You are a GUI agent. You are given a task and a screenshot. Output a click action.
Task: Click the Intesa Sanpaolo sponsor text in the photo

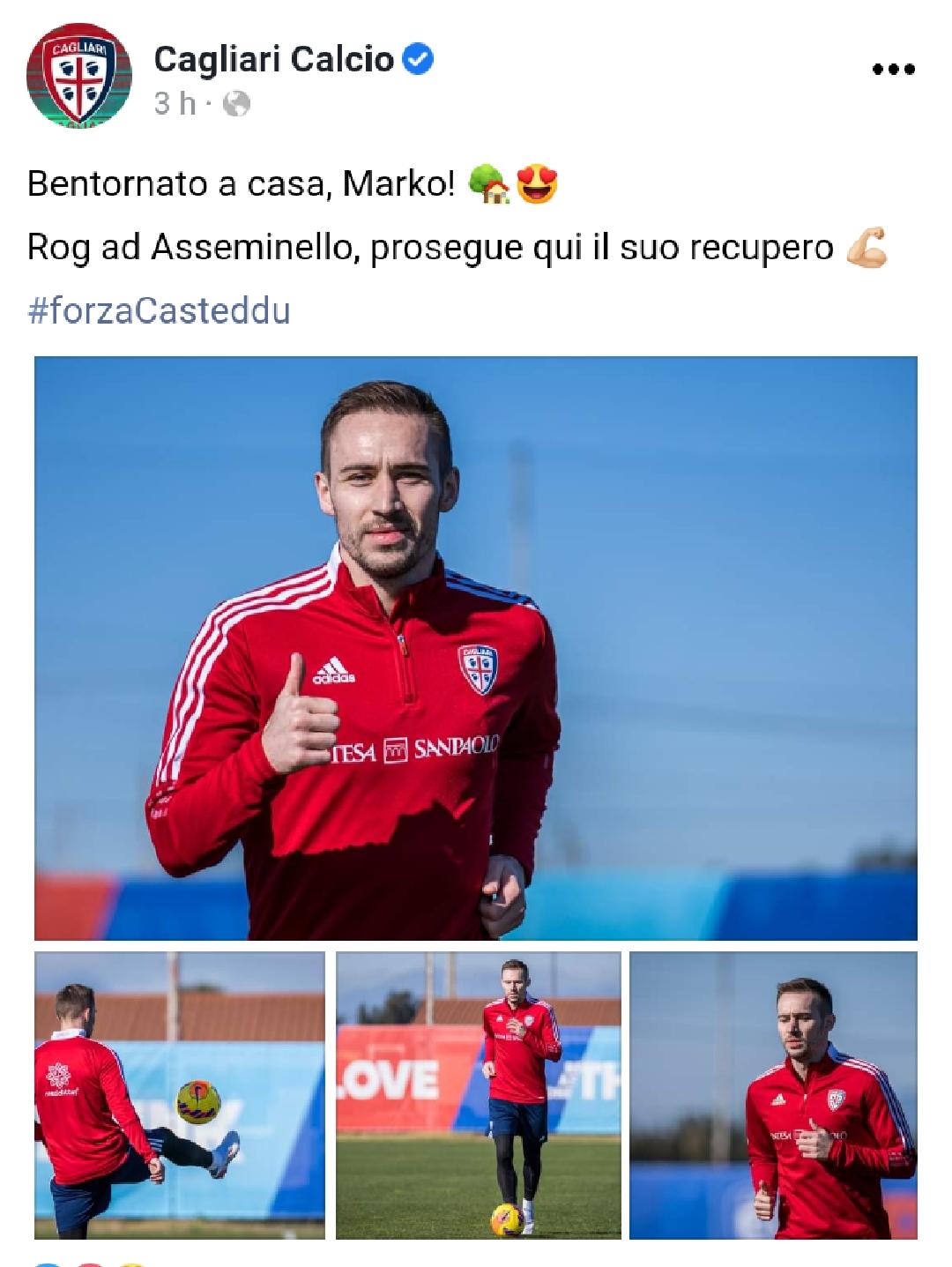(413, 749)
